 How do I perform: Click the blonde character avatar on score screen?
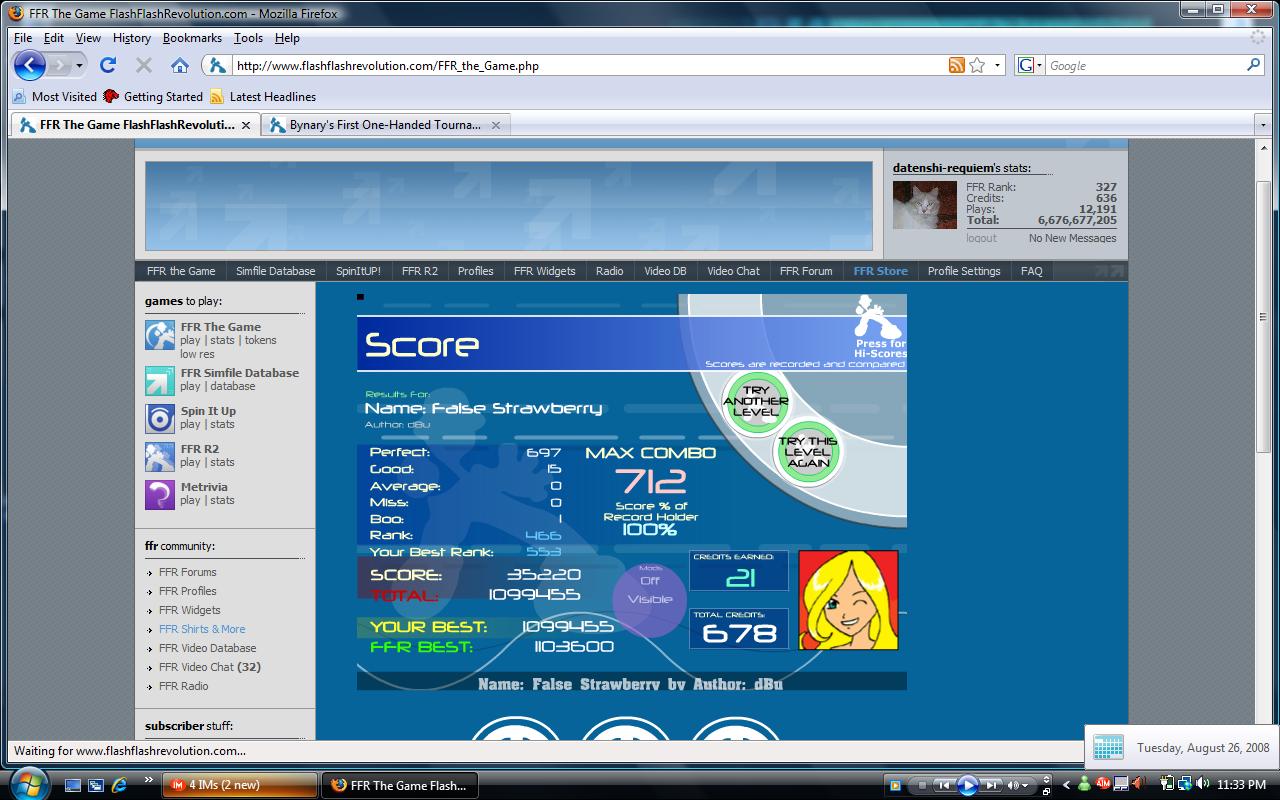tap(848, 600)
